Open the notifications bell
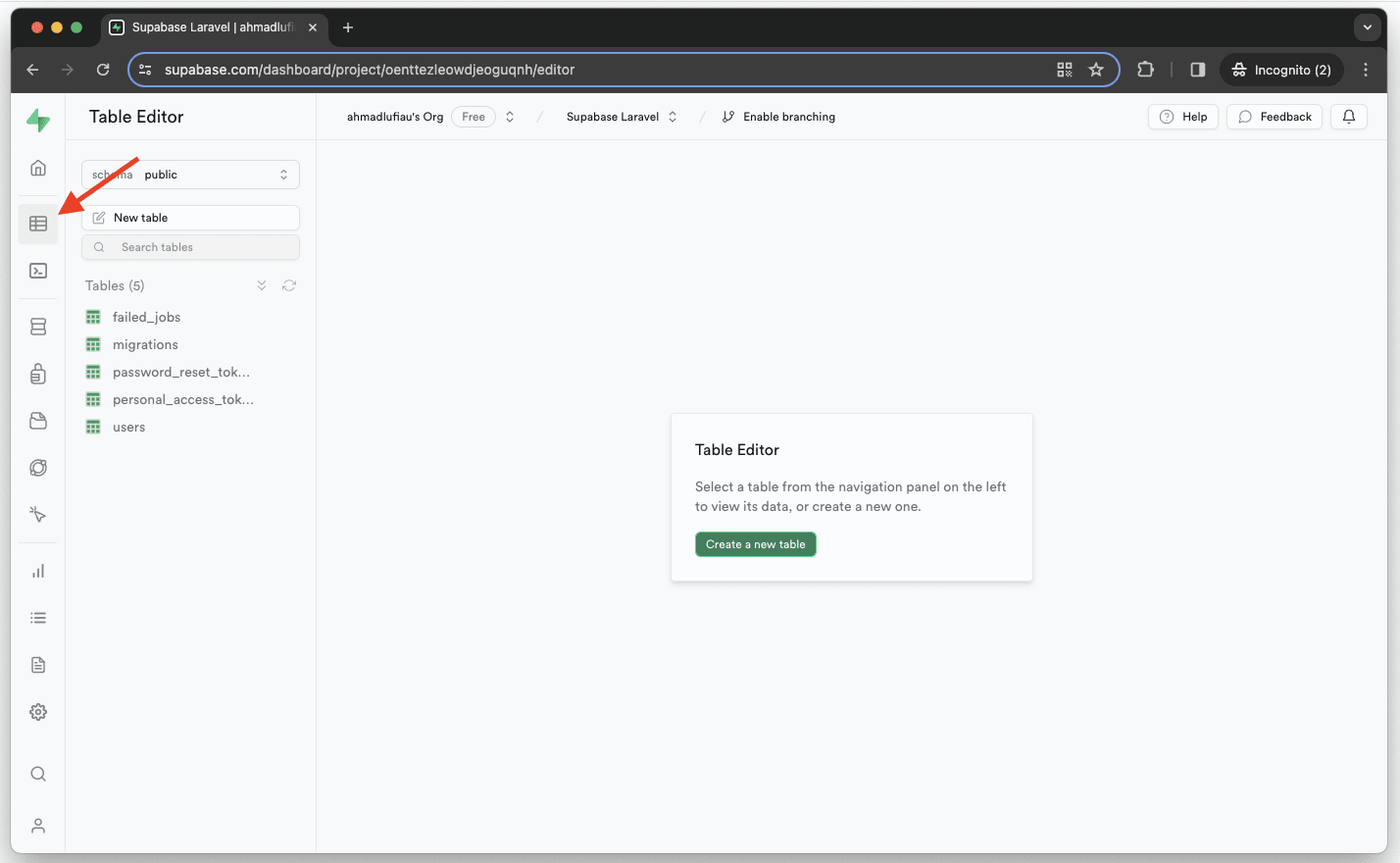 tap(1349, 117)
